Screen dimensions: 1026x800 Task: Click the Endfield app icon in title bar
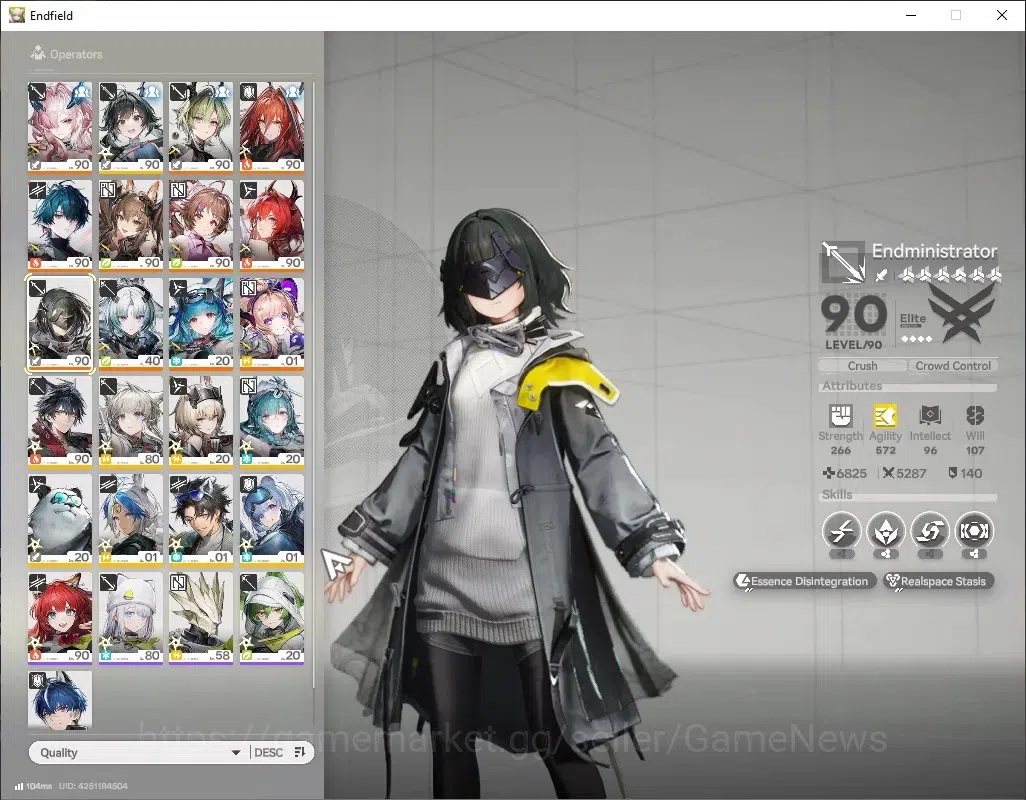tap(17, 15)
